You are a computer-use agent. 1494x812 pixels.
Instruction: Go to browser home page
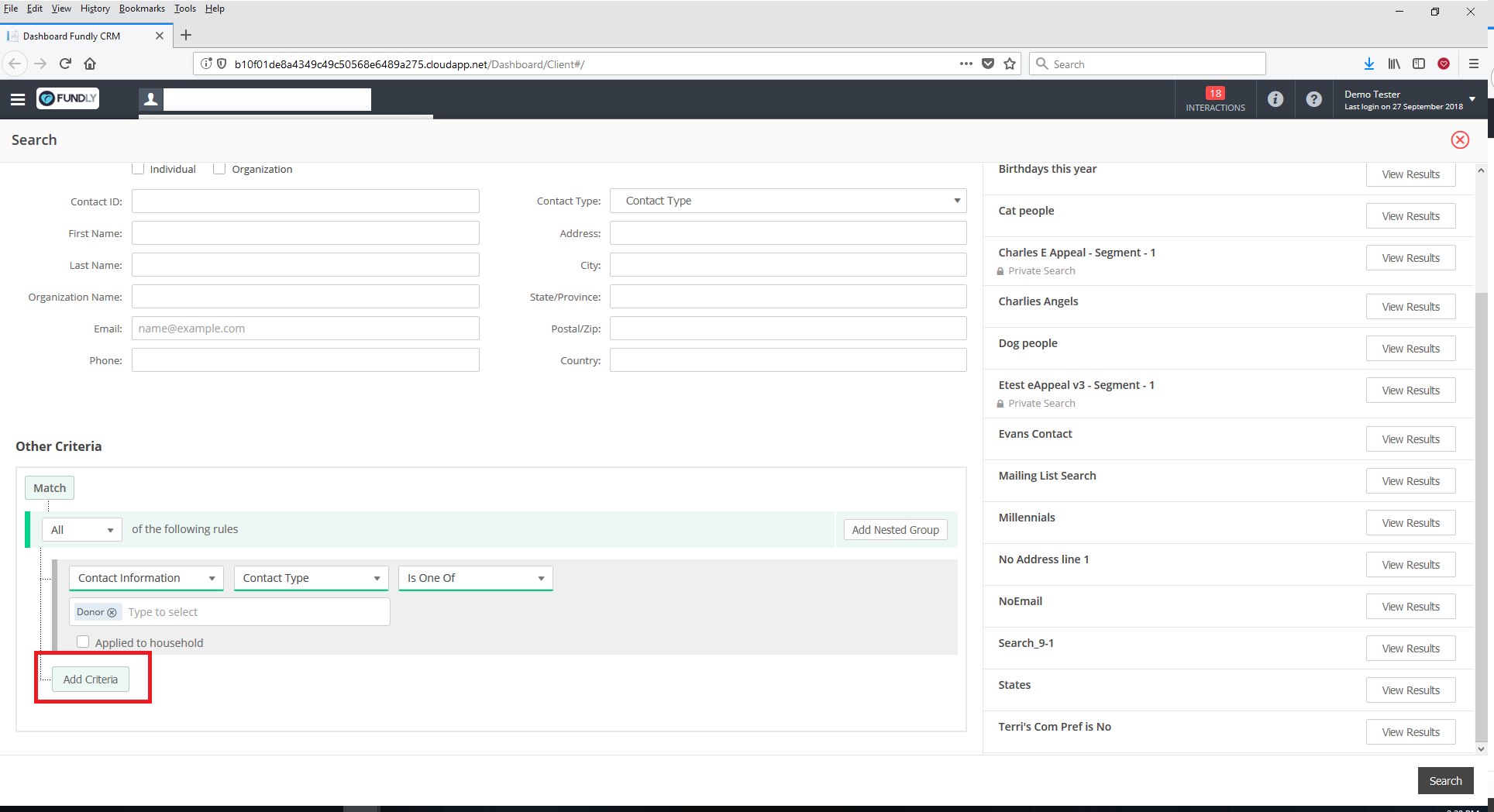click(x=90, y=64)
